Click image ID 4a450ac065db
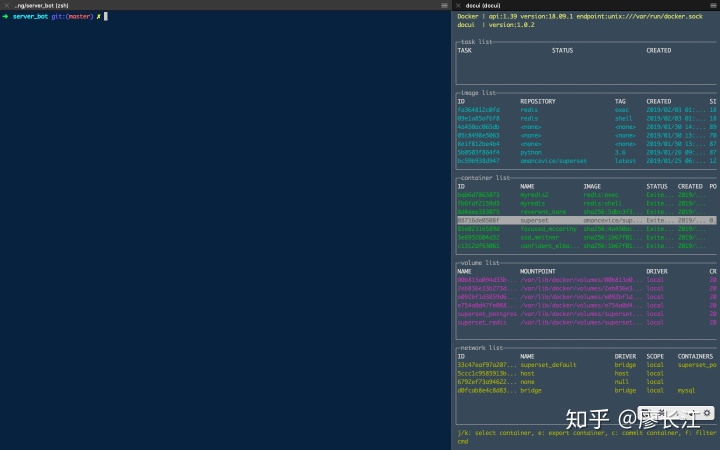 pos(478,127)
